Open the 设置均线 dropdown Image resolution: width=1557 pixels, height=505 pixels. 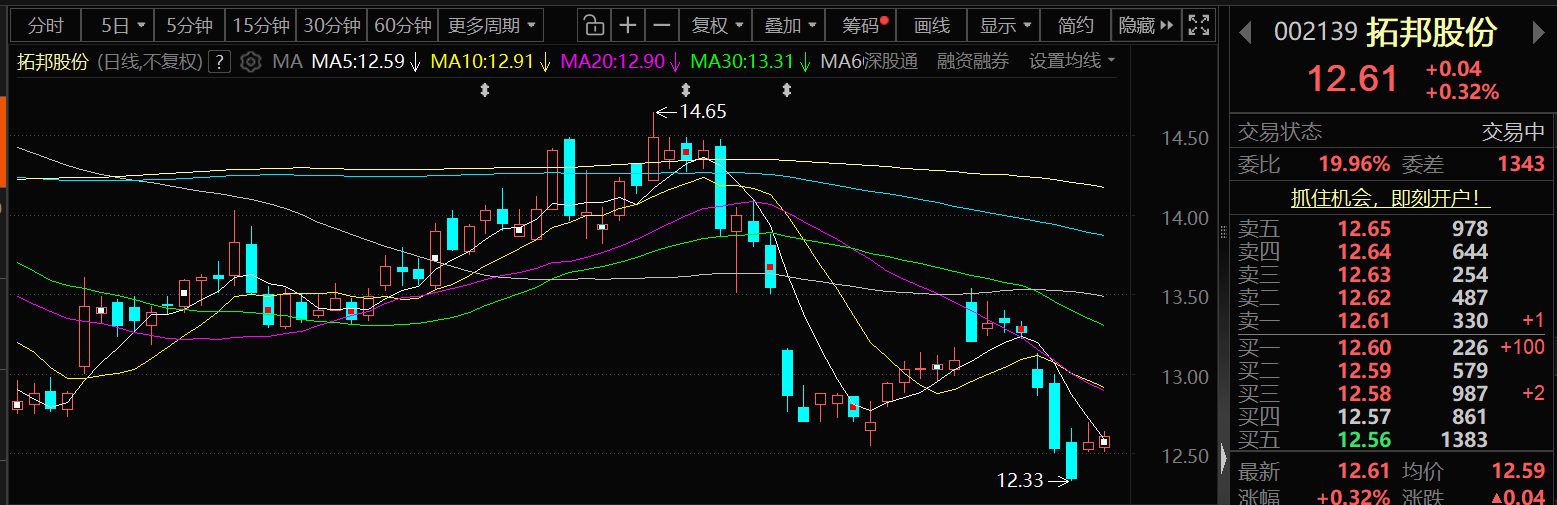1073,62
